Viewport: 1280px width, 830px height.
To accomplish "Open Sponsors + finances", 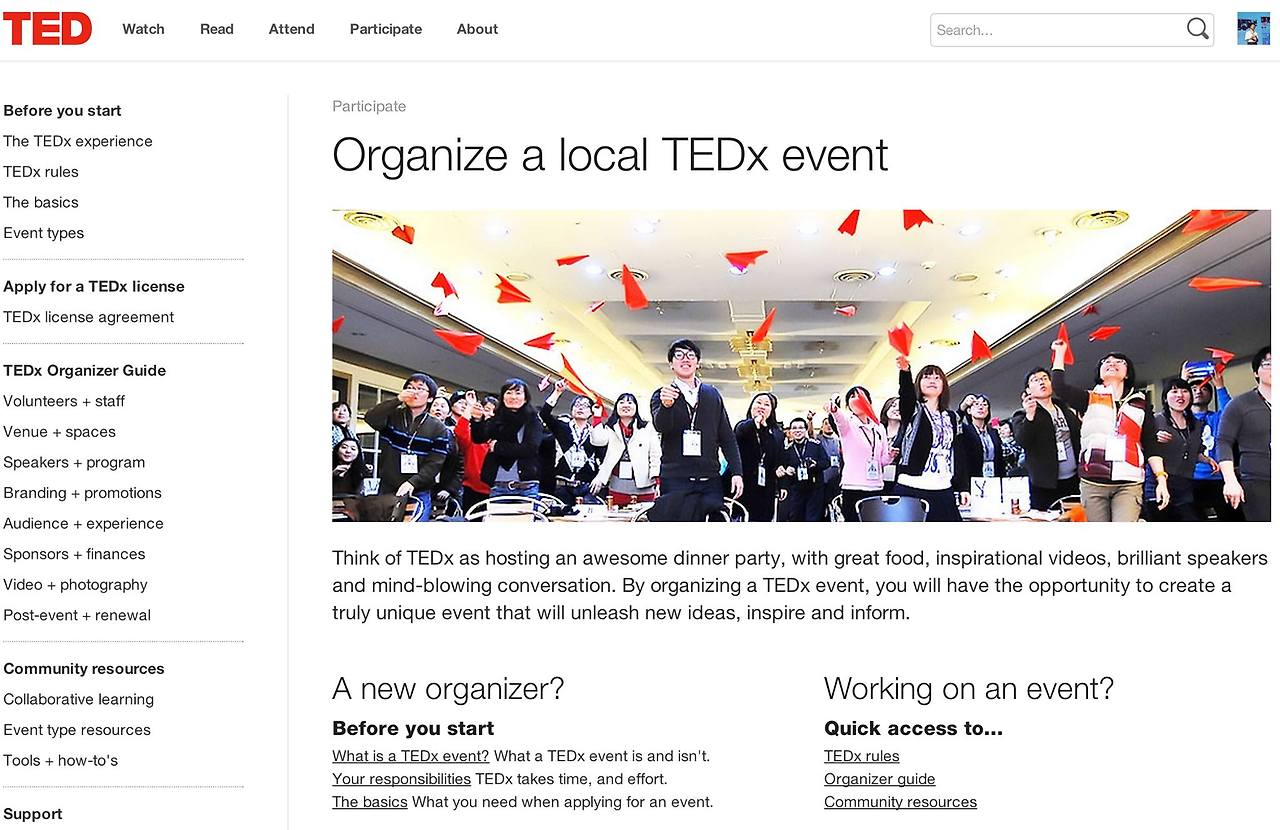I will pyautogui.click(x=74, y=554).
